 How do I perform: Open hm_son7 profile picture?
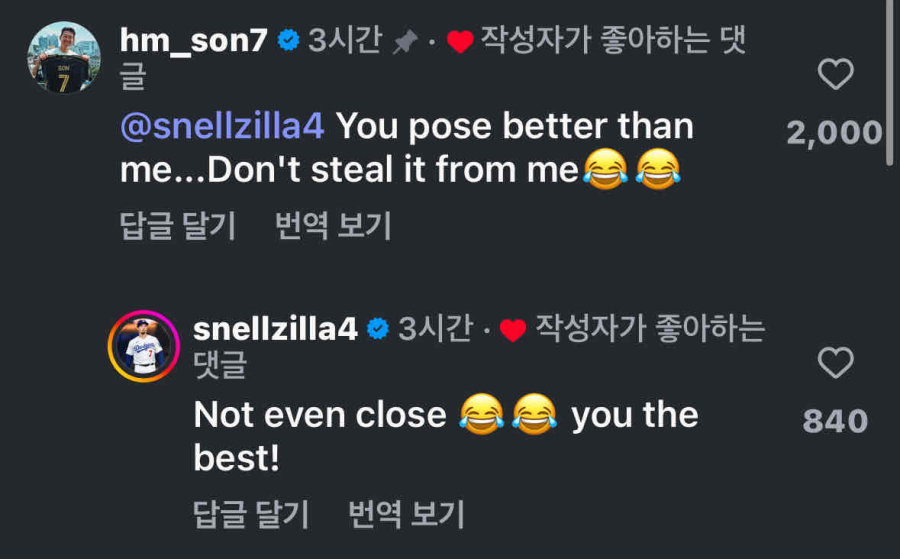click(64, 57)
